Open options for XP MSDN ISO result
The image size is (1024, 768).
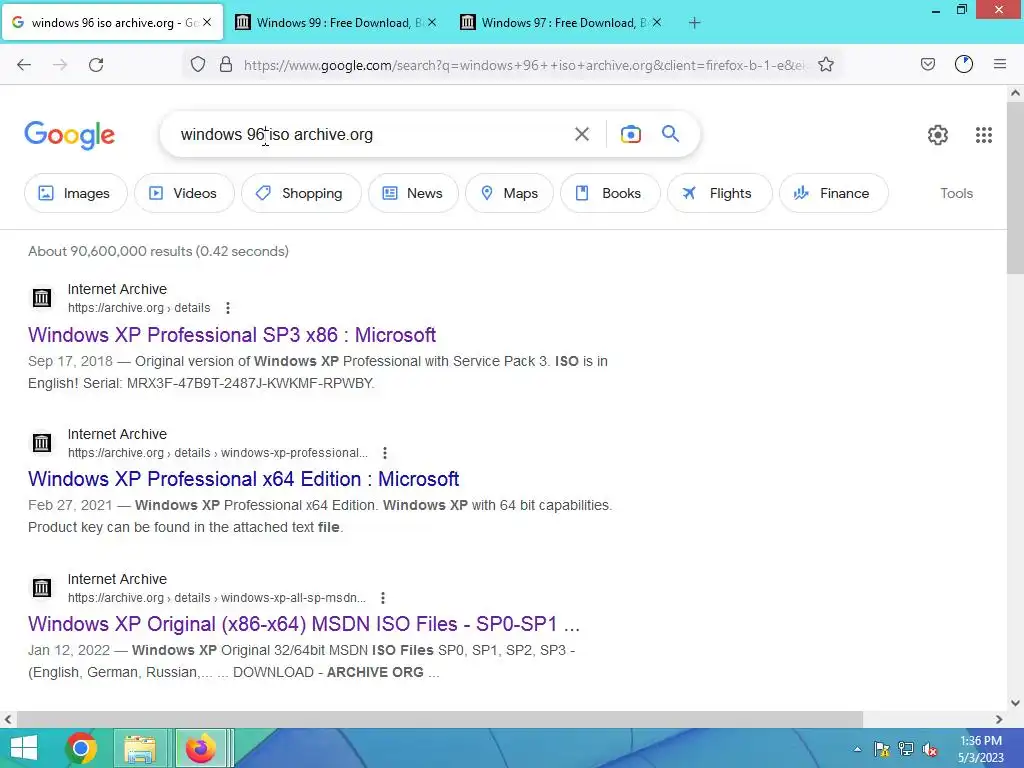coord(383,598)
